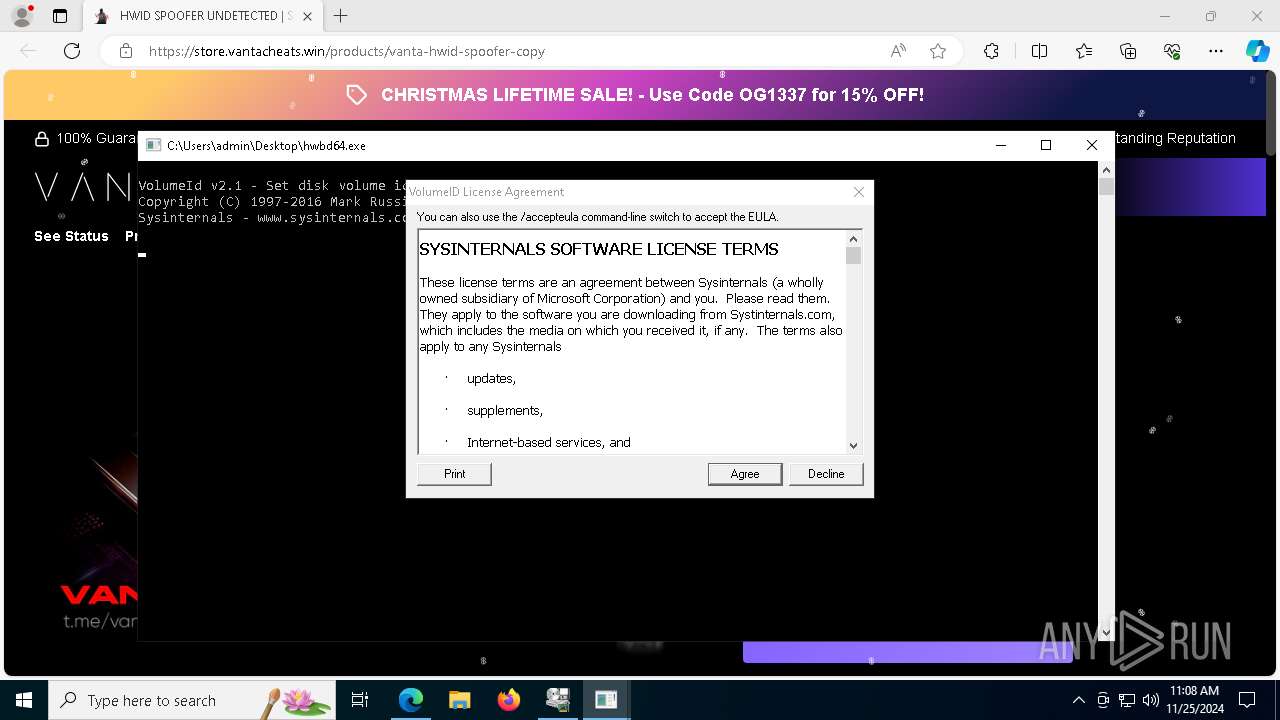Open File Explorer from the taskbar
This screenshot has height=720, width=1280.
point(459,700)
